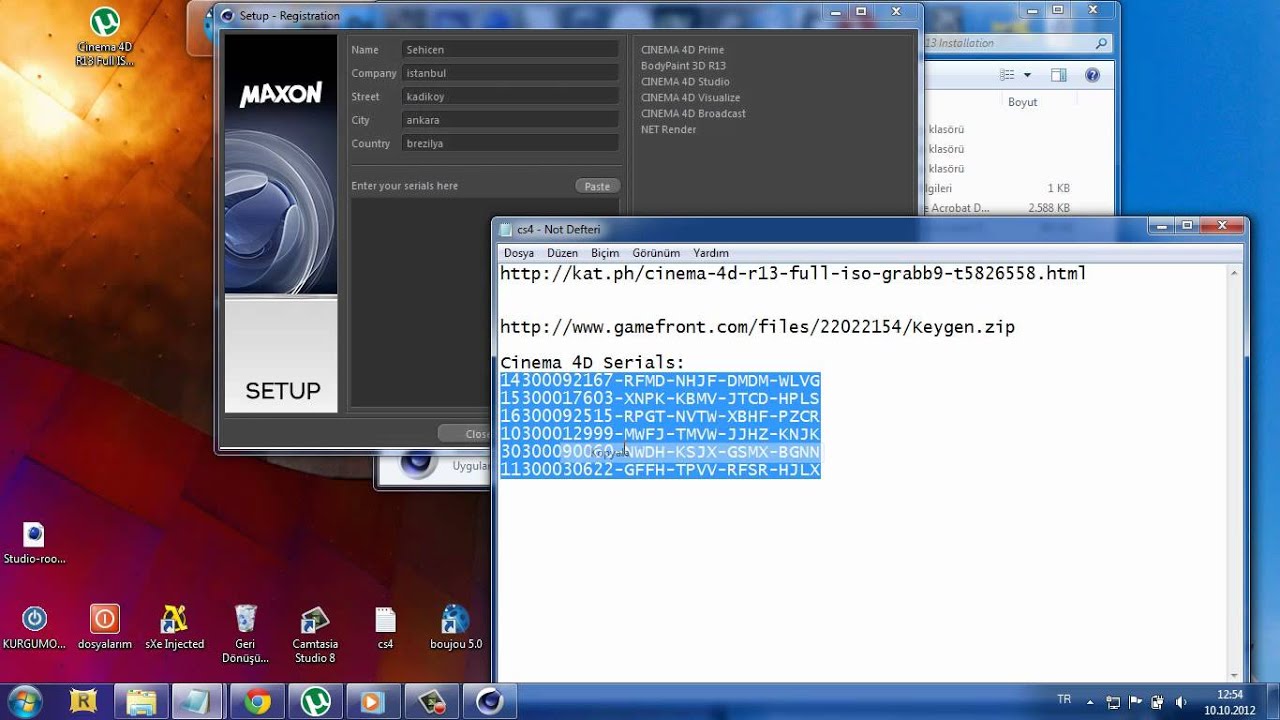Open uTorrent from the taskbar
The height and width of the screenshot is (720, 1280).
pos(315,702)
